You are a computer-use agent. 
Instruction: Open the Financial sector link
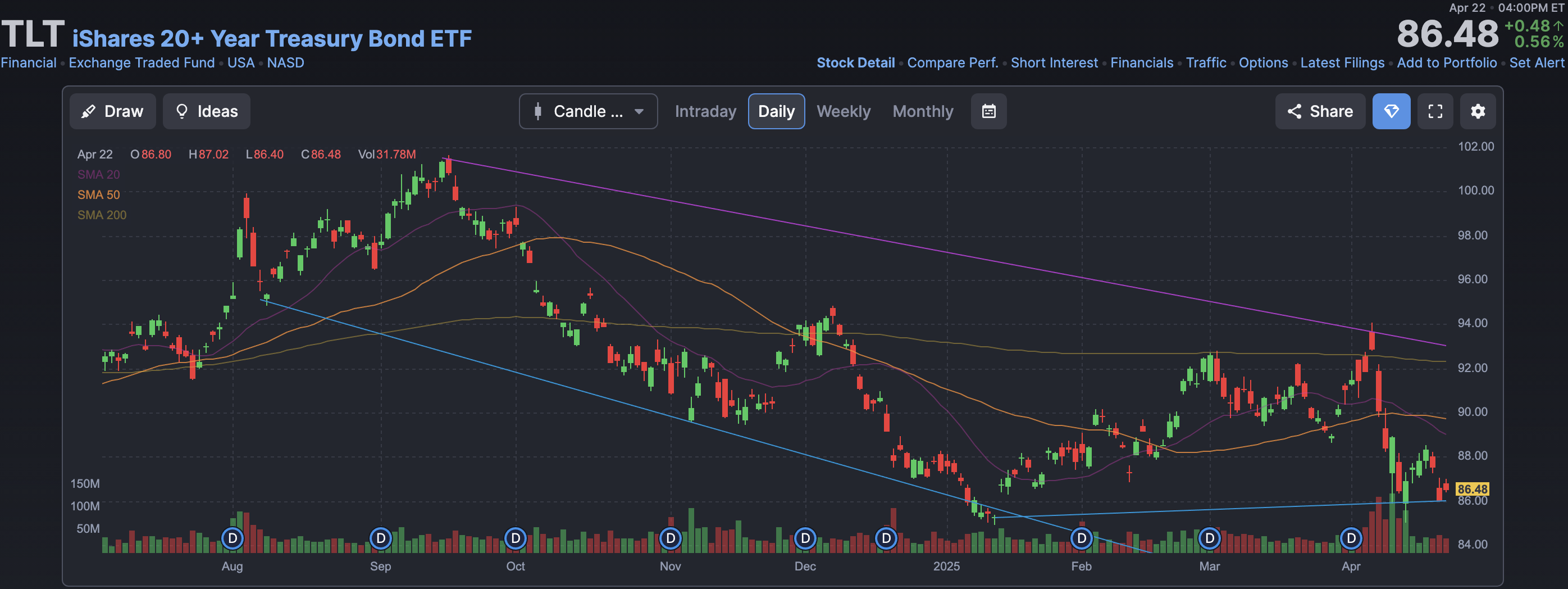(x=28, y=63)
